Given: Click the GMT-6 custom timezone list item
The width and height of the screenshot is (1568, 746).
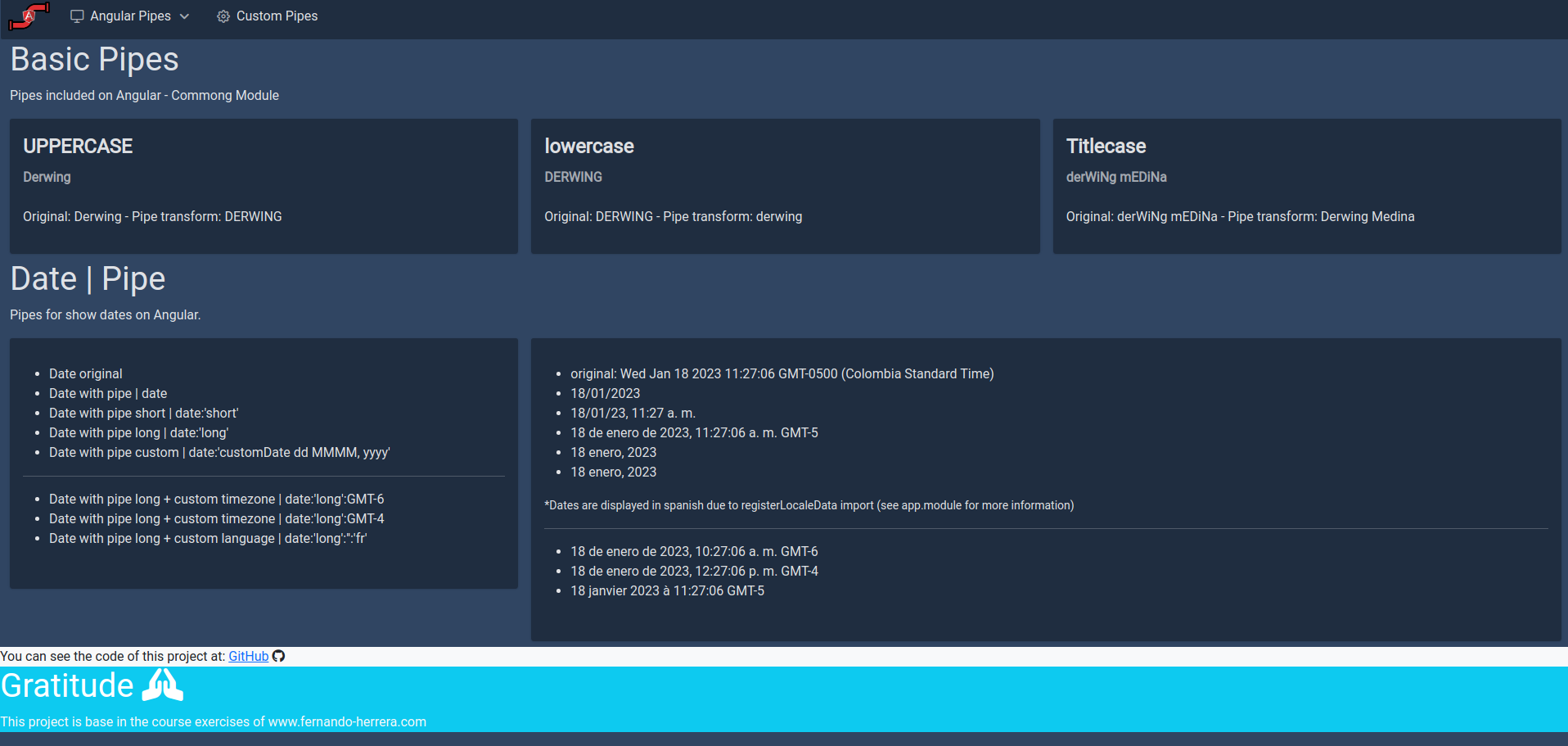Looking at the screenshot, I should coord(216,499).
